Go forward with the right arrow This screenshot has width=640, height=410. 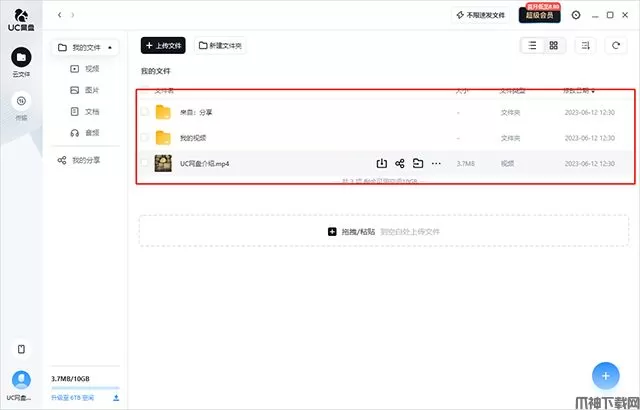point(73,15)
